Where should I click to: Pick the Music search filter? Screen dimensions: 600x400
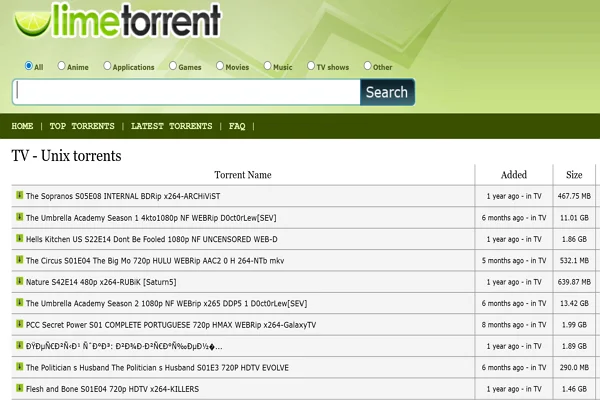pyautogui.click(x=265, y=66)
